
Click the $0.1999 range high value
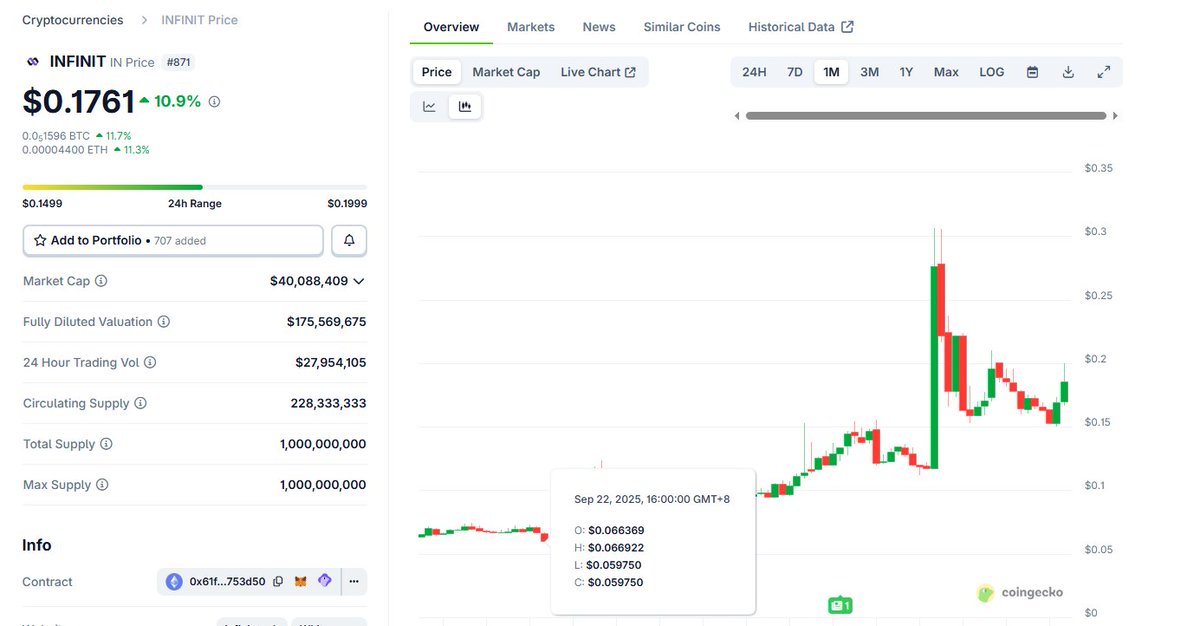coord(347,203)
